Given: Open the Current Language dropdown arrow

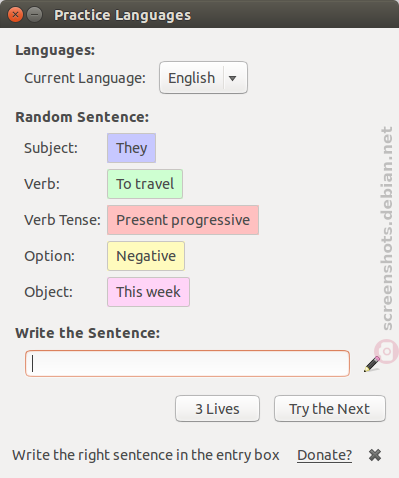Looking at the screenshot, I should click(233, 78).
